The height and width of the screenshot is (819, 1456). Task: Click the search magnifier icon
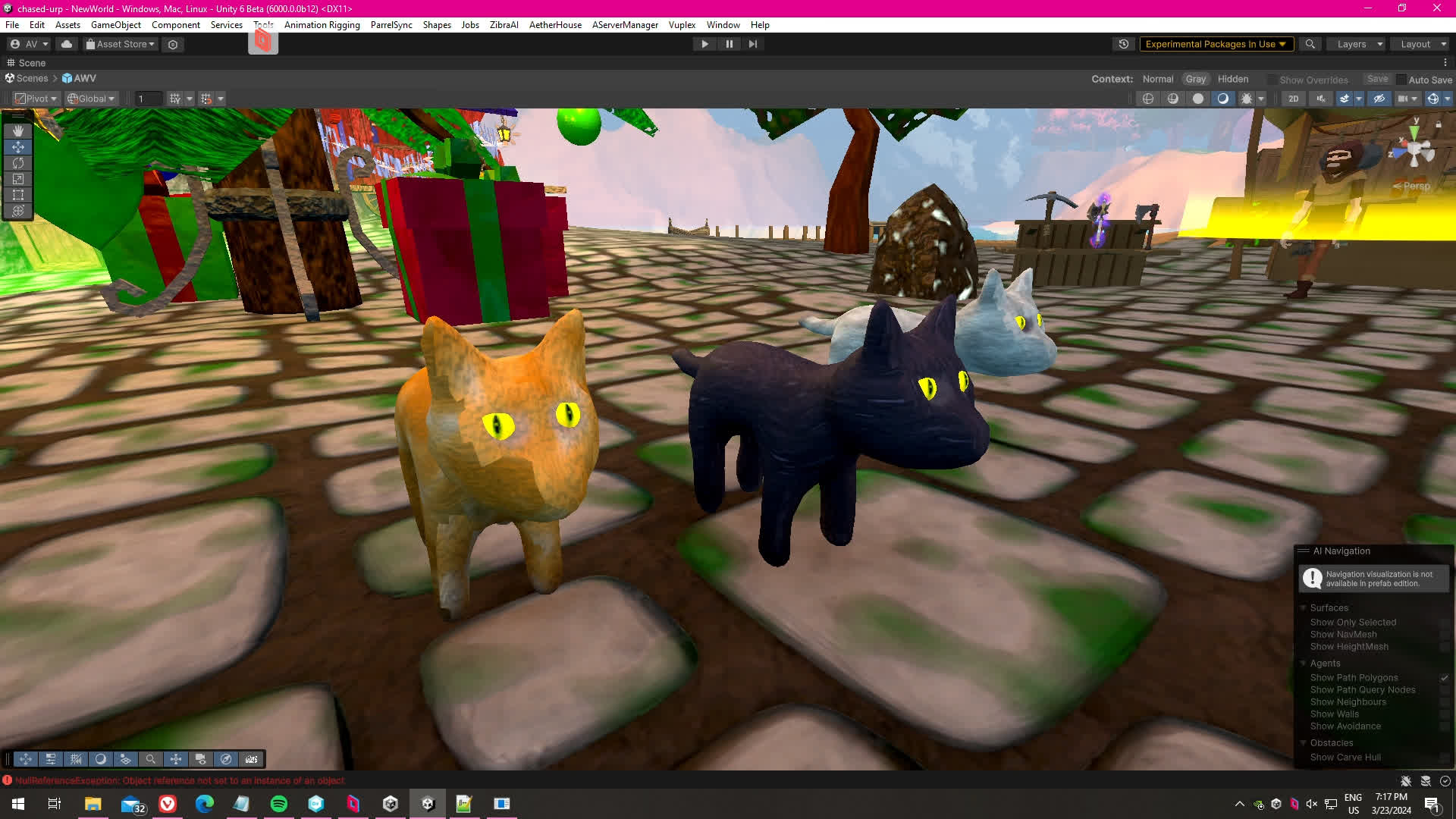pos(1310,44)
